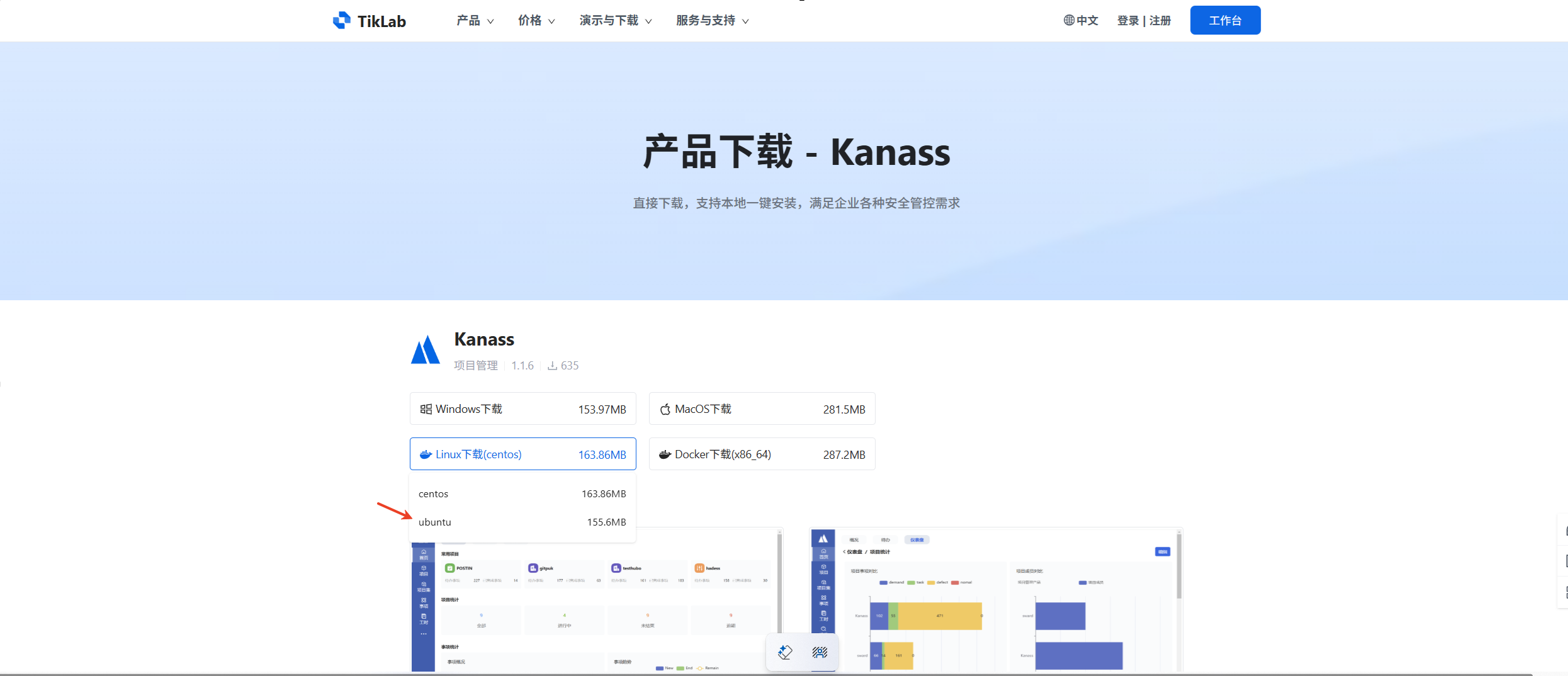This screenshot has height=676, width=1568.
Task: Click the download count icon beside 635
Action: coord(552,366)
